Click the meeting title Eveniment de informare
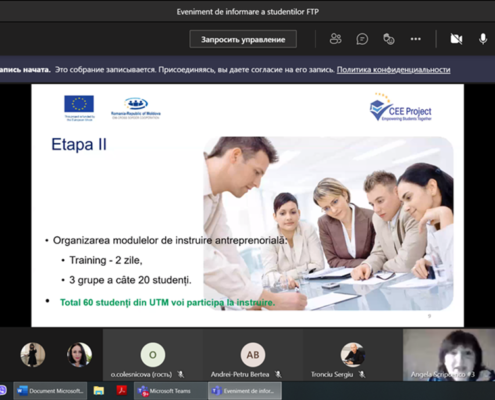The image size is (495, 400). point(248,12)
